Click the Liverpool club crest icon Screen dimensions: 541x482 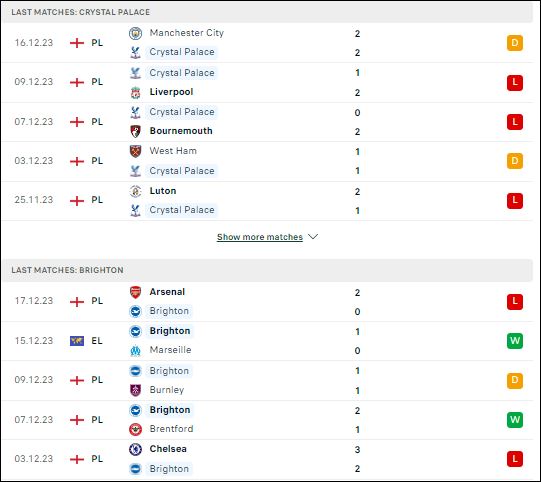pyautogui.click(x=135, y=92)
